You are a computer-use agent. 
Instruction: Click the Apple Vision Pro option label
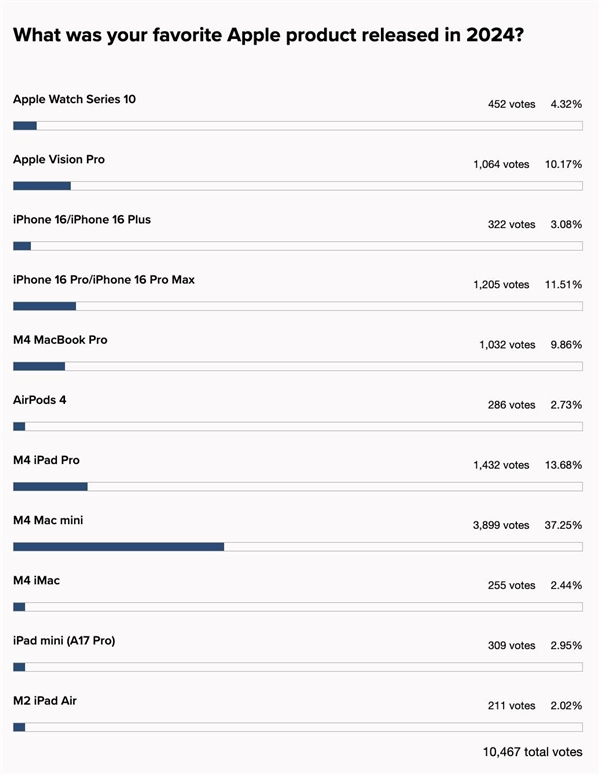[x=58, y=159]
